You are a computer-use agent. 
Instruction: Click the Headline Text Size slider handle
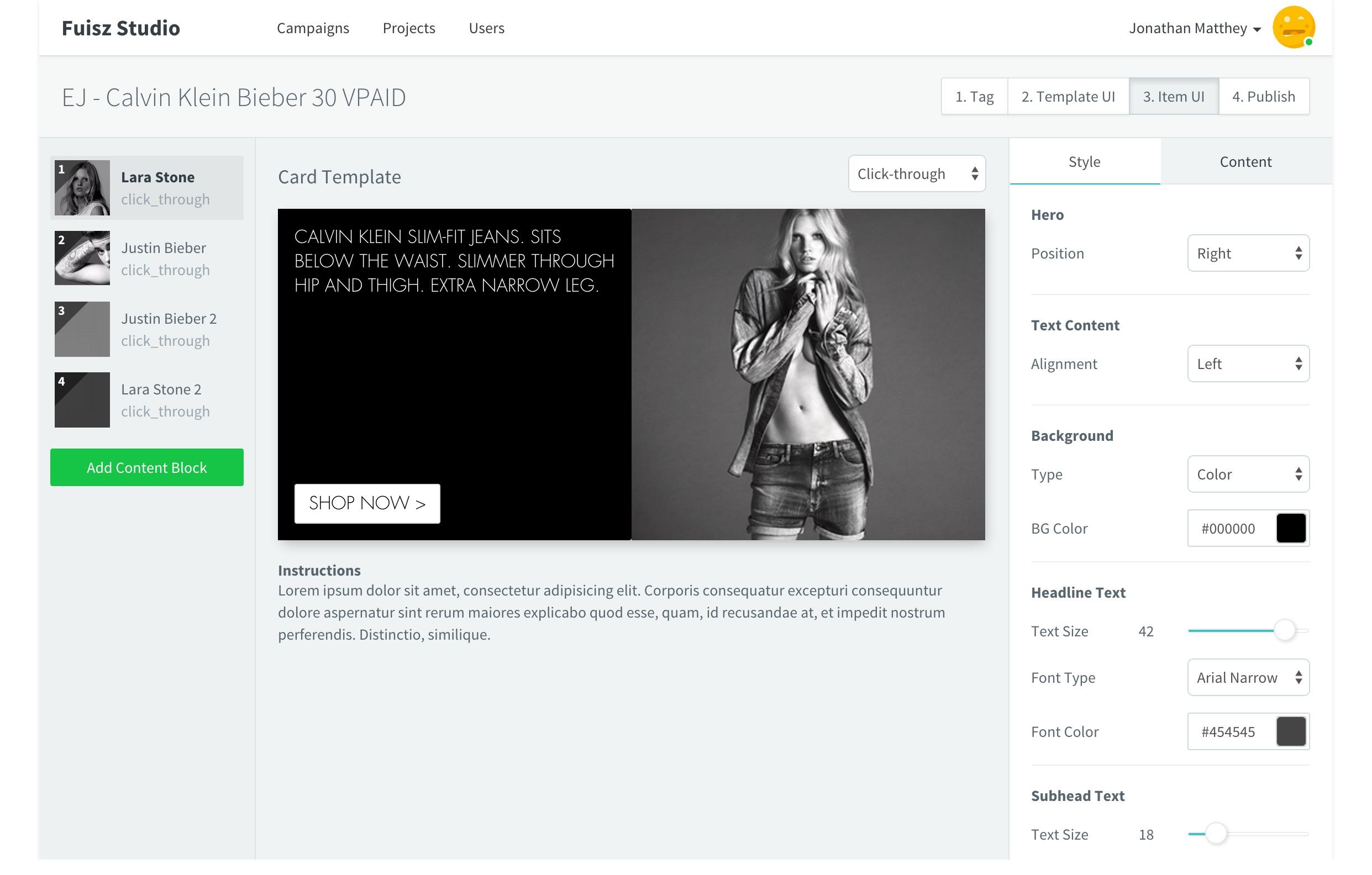coord(1284,631)
